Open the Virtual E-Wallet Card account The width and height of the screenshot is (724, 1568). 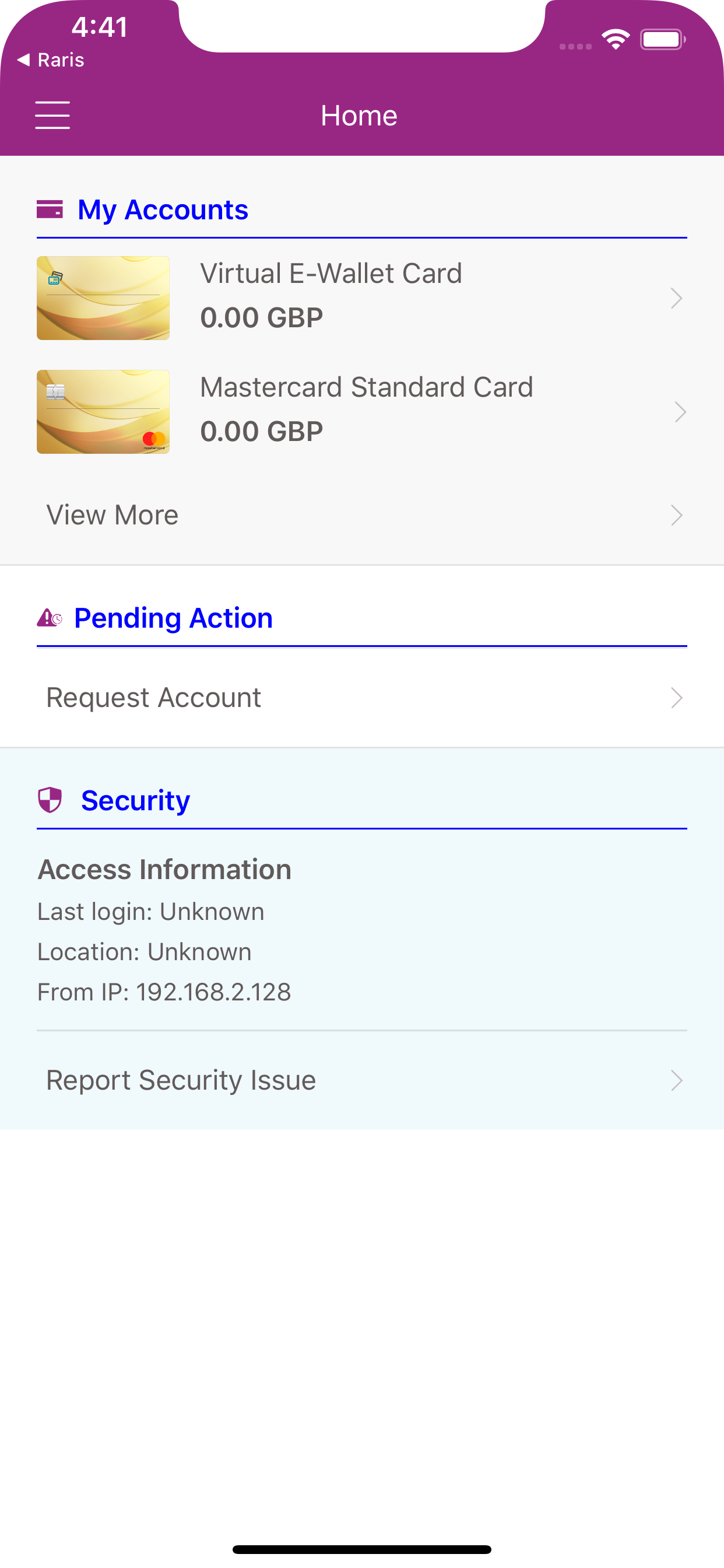[362, 297]
